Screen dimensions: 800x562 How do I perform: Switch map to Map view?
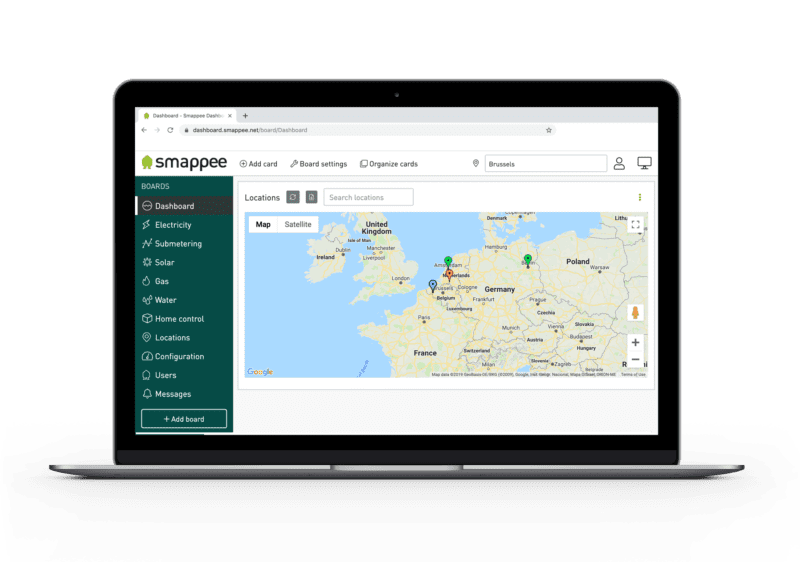[263, 225]
